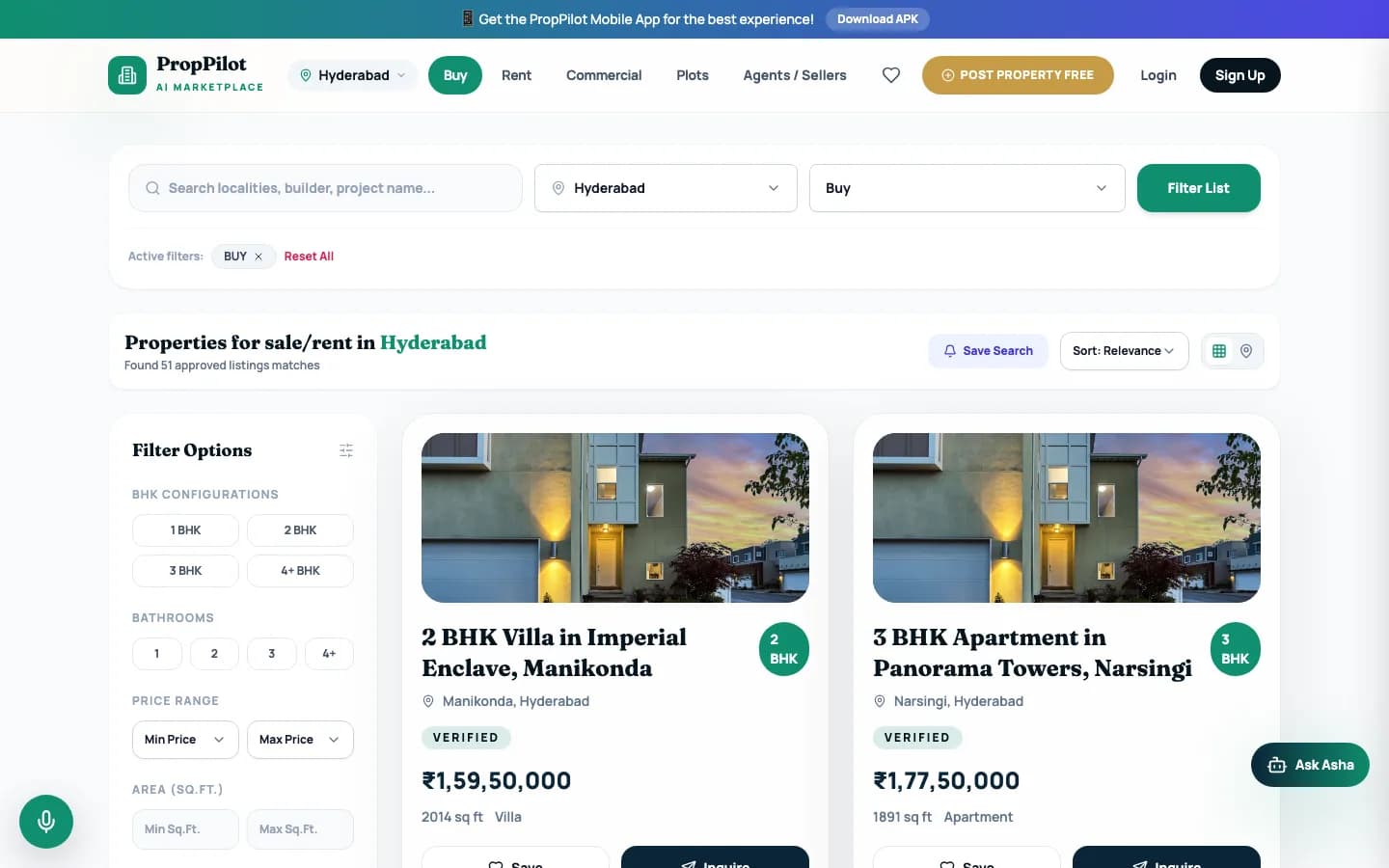Viewport: 1389px width, 868px height.
Task: Open the Imperial Enclave villa photo
Action: click(615, 518)
